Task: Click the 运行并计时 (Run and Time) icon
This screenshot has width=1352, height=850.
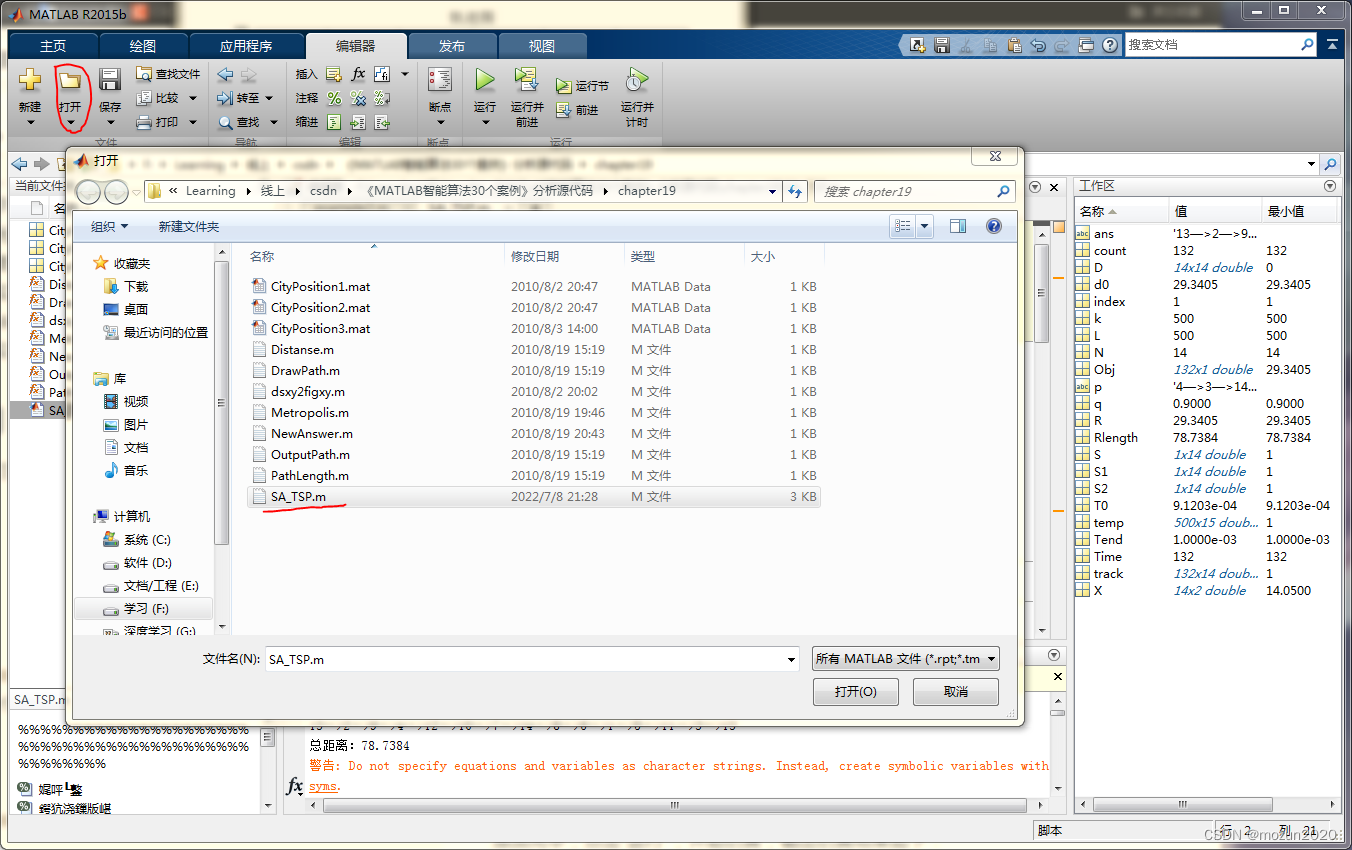Action: 637,80
